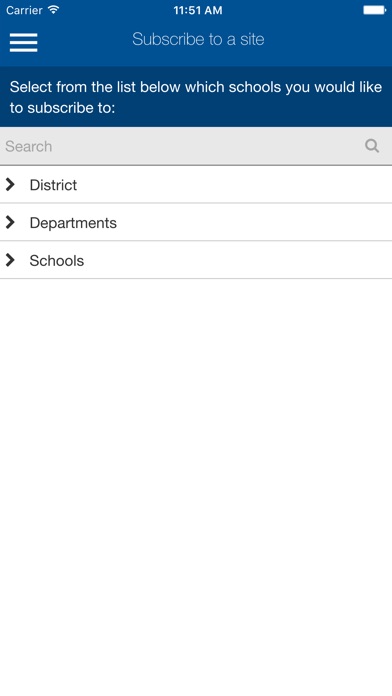Tap the battery indicator icon
Screen dimensions: 392x696
375,10
